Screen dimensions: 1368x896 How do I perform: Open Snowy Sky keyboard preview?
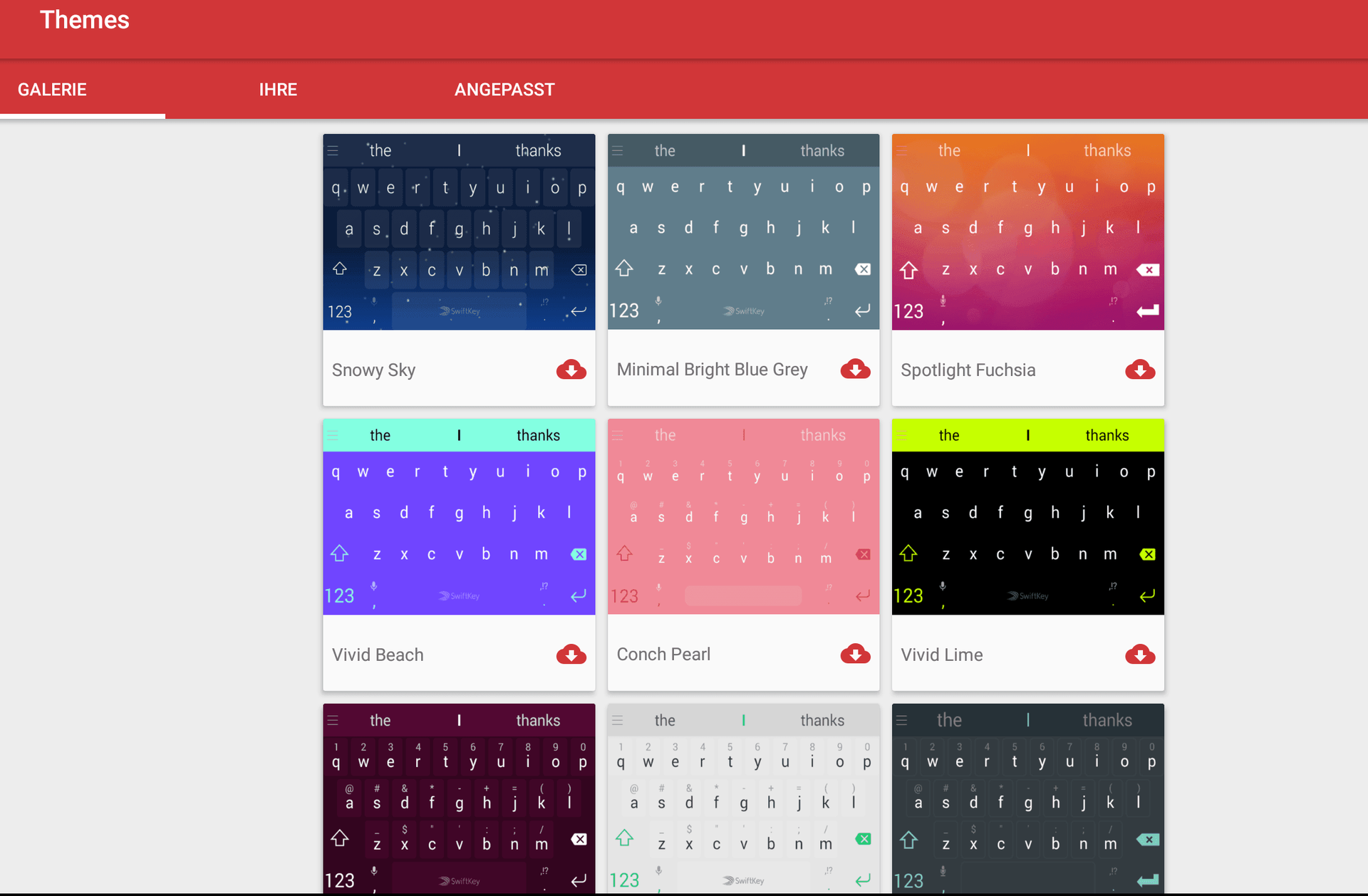pos(459,232)
